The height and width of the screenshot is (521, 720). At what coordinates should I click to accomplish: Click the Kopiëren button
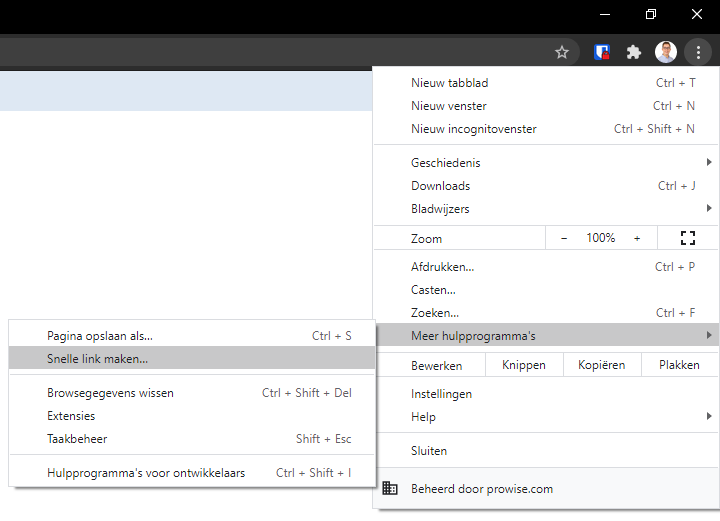tap(601, 365)
